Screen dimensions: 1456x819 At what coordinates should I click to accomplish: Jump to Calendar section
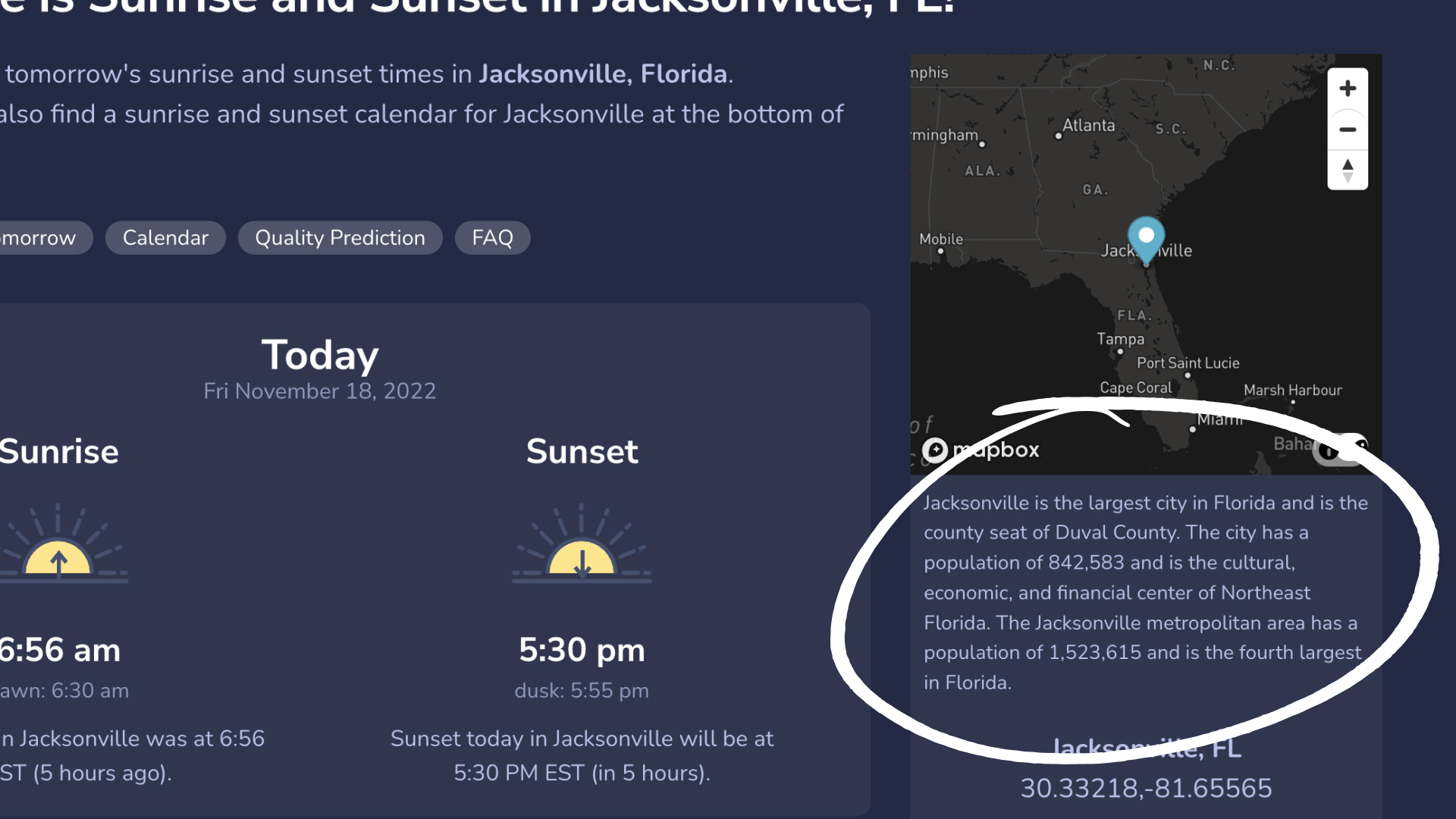point(165,238)
